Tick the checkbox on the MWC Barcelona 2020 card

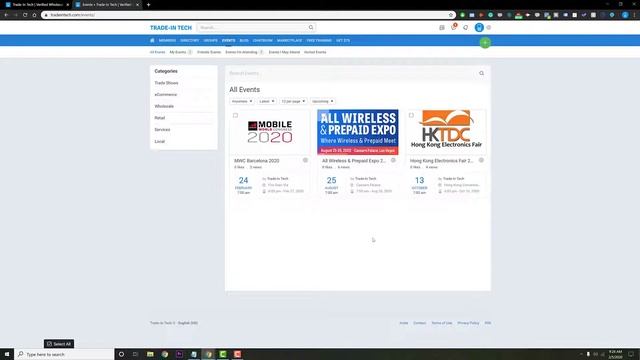[236, 116]
